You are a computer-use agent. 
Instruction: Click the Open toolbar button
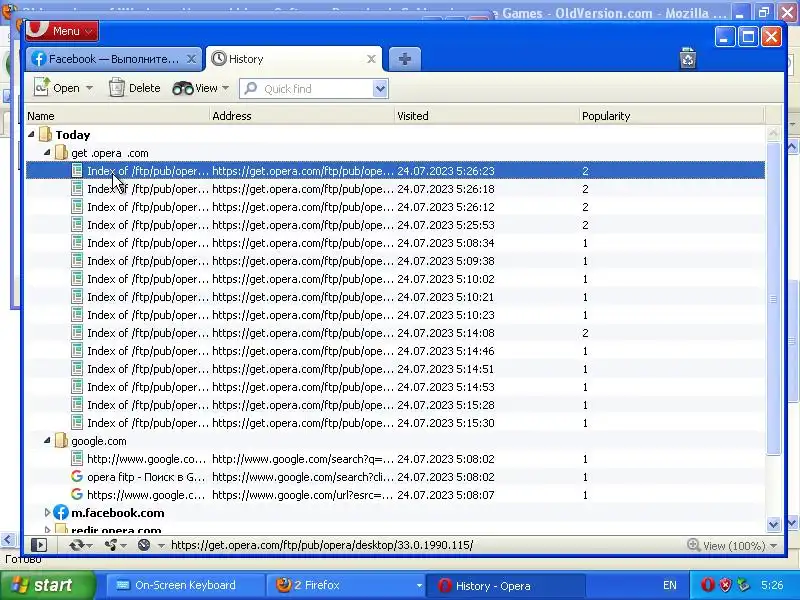click(x=57, y=88)
